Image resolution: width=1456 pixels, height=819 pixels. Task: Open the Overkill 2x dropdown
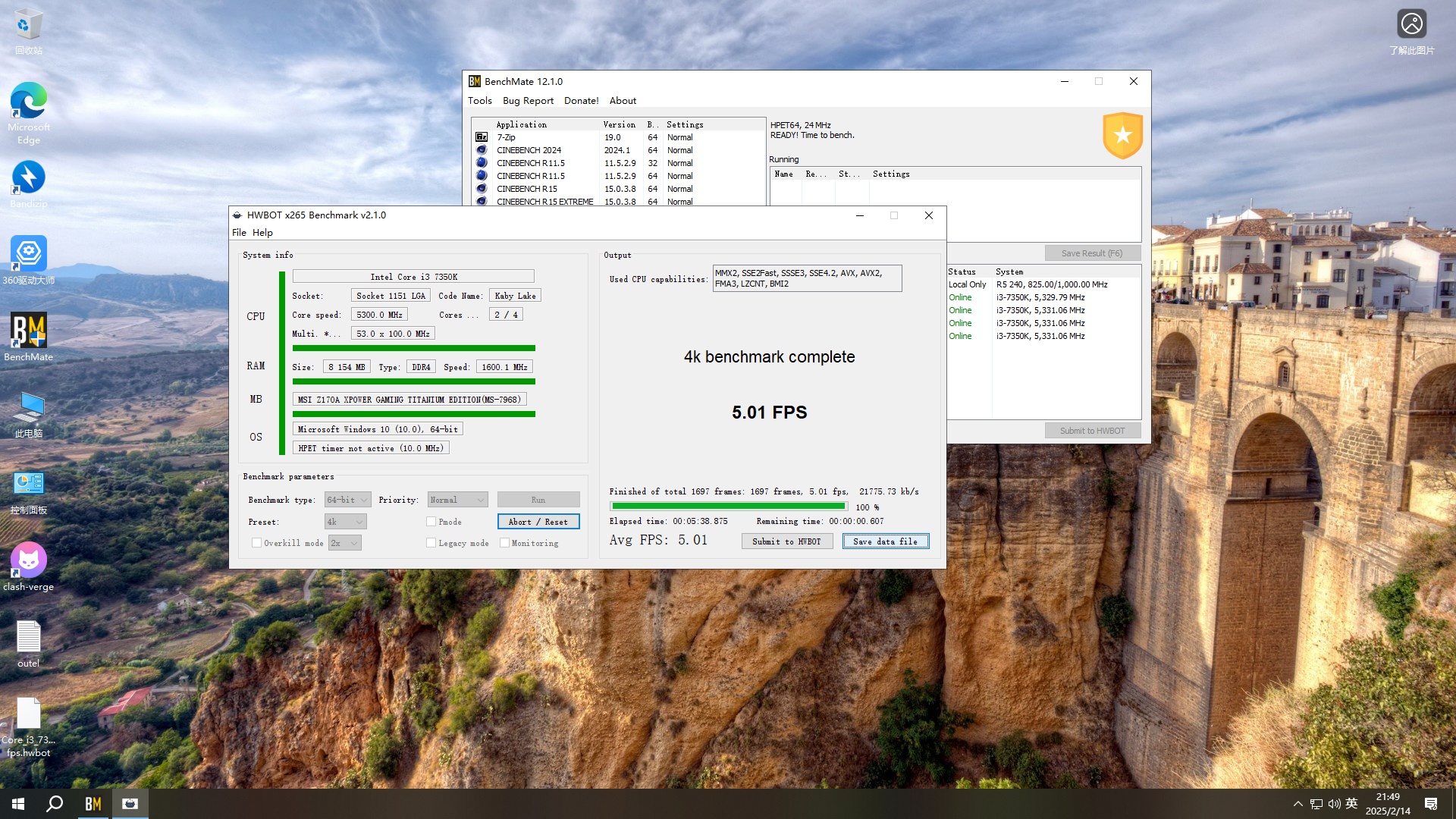coord(344,543)
